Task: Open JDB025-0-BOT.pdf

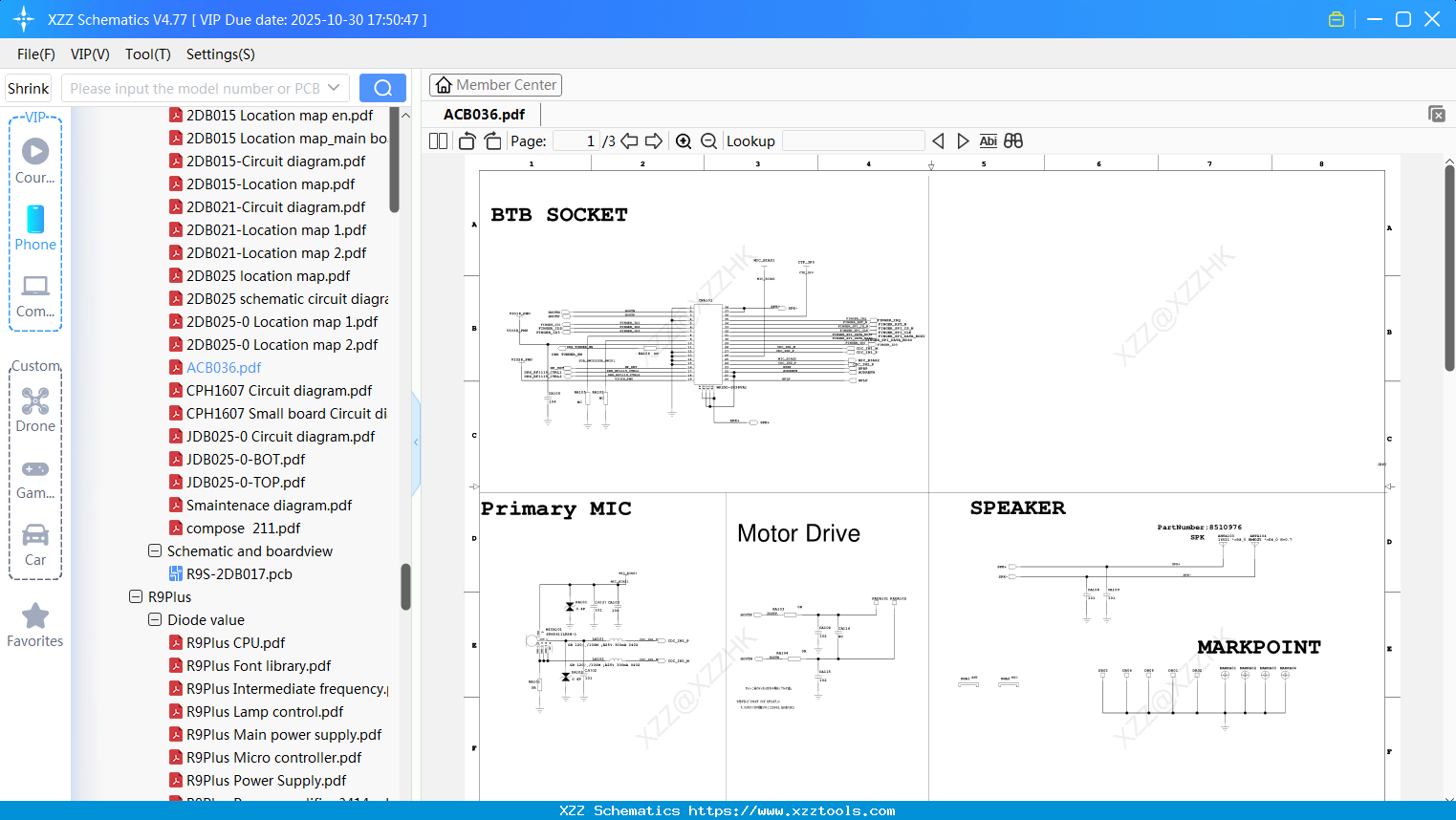Action: 246,460
